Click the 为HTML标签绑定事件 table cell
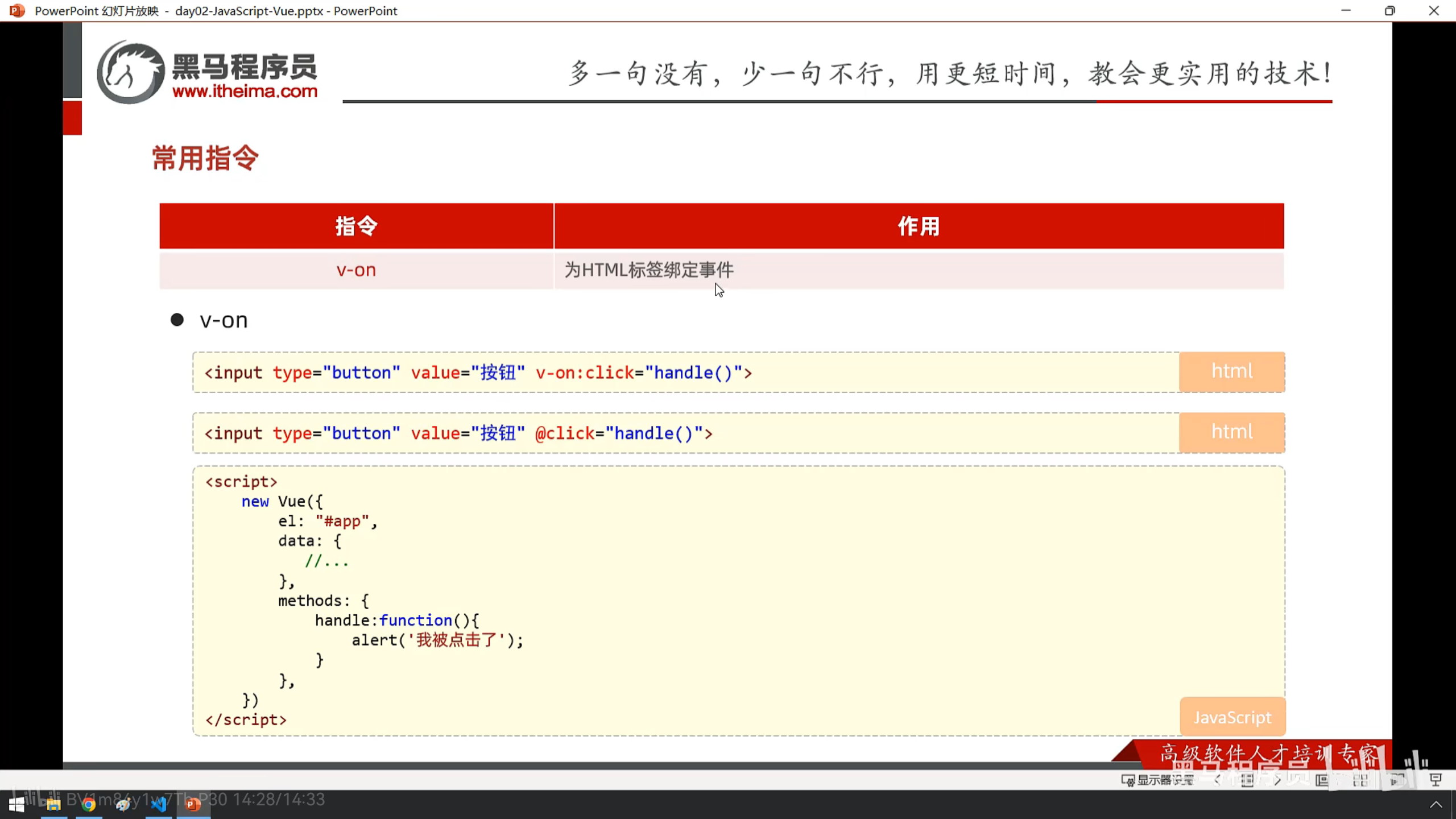 click(x=919, y=270)
